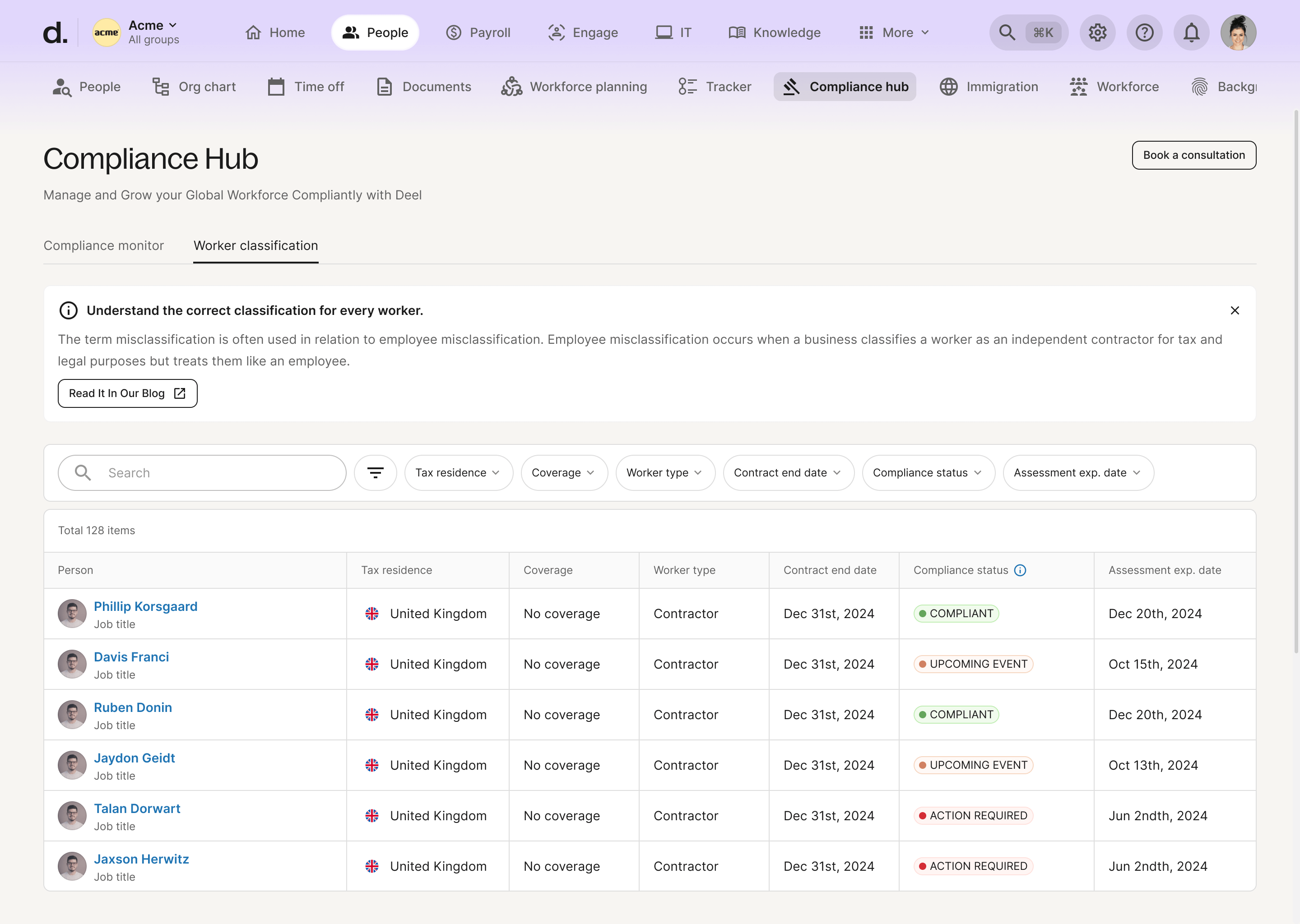This screenshot has width=1300, height=924.
Task: Open Org chart from sub navigation
Action: tap(194, 87)
